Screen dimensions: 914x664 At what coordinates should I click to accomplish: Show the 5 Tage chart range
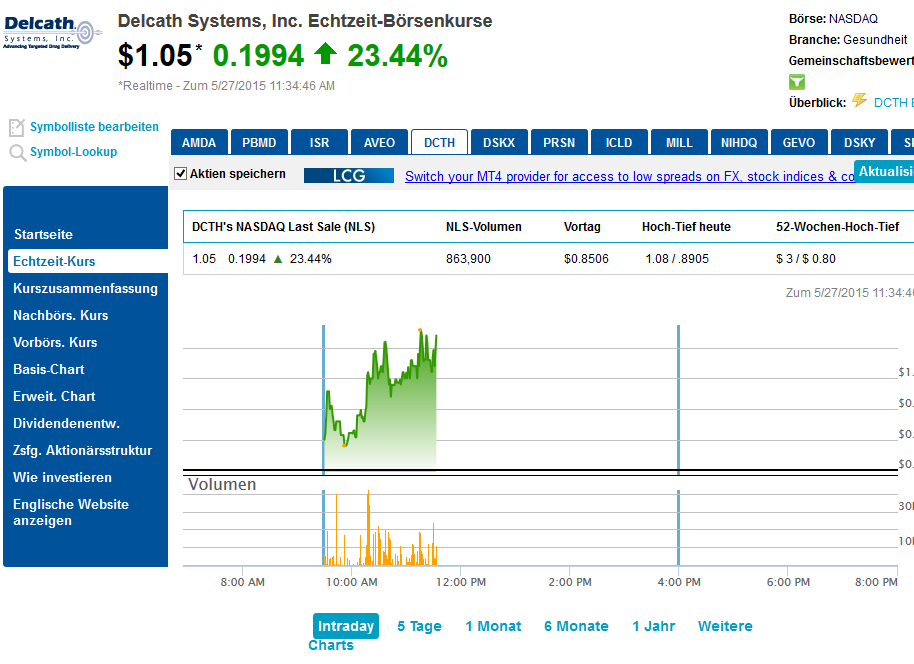[x=419, y=626]
